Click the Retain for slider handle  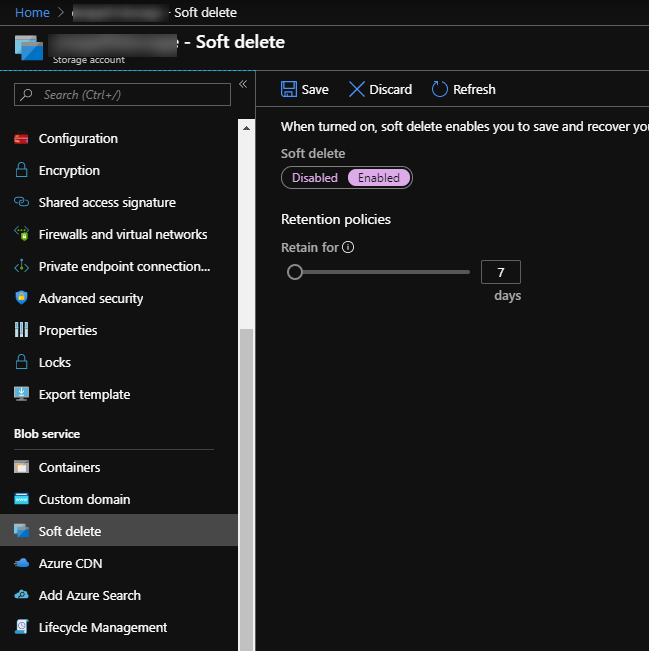click(x=295, y=272)
